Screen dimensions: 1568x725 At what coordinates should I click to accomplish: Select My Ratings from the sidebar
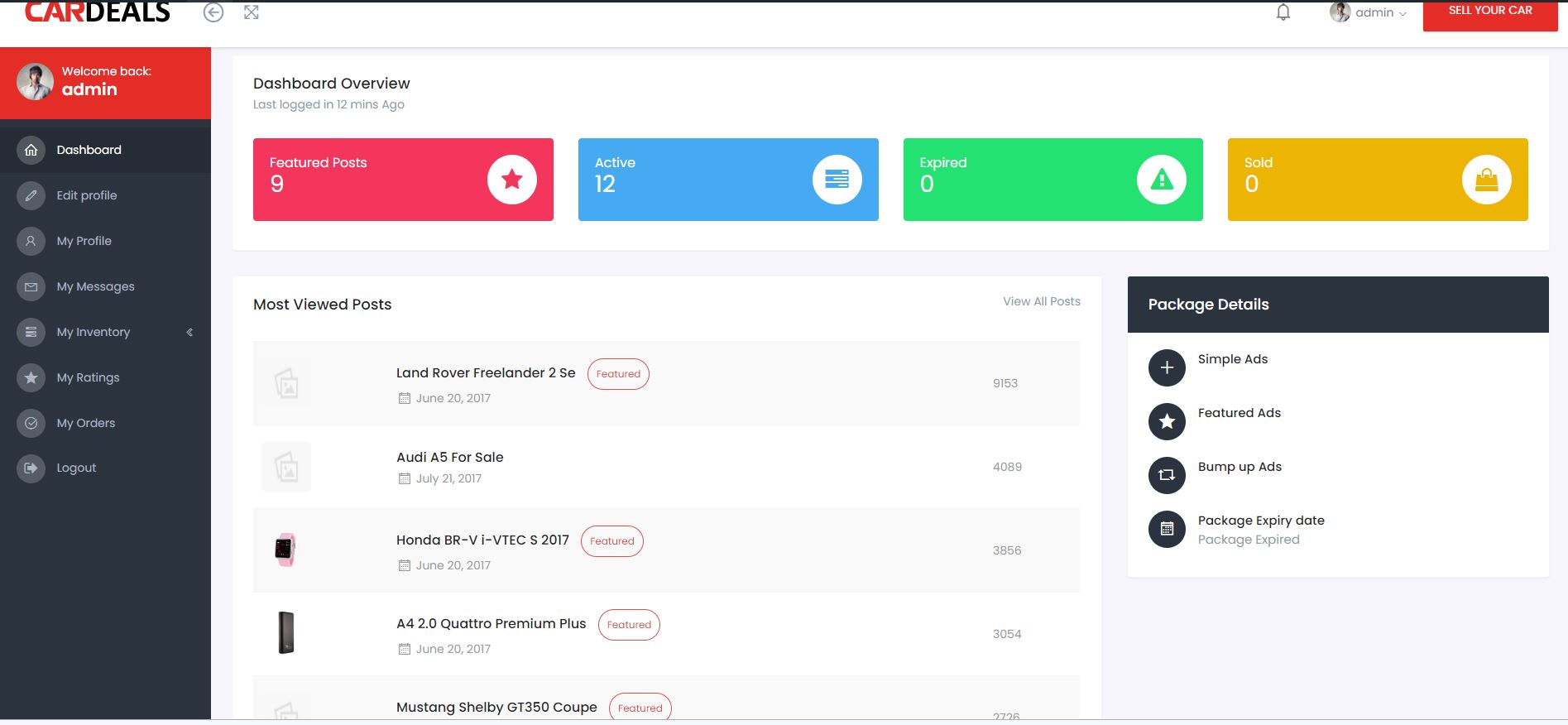[x=88, y=377]
